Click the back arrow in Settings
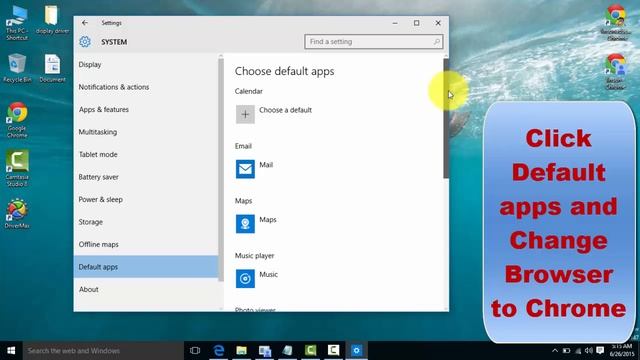 [x=84, y=23]
